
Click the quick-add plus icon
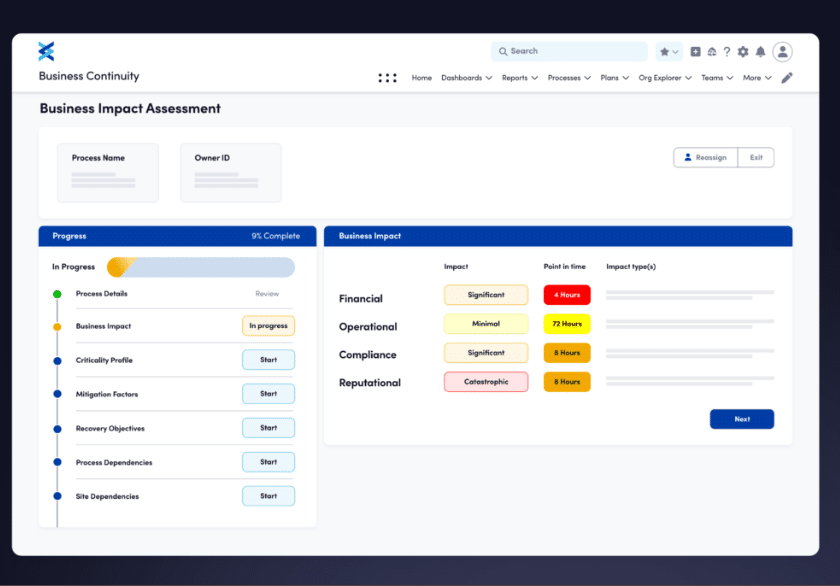(x=695, y=51)
